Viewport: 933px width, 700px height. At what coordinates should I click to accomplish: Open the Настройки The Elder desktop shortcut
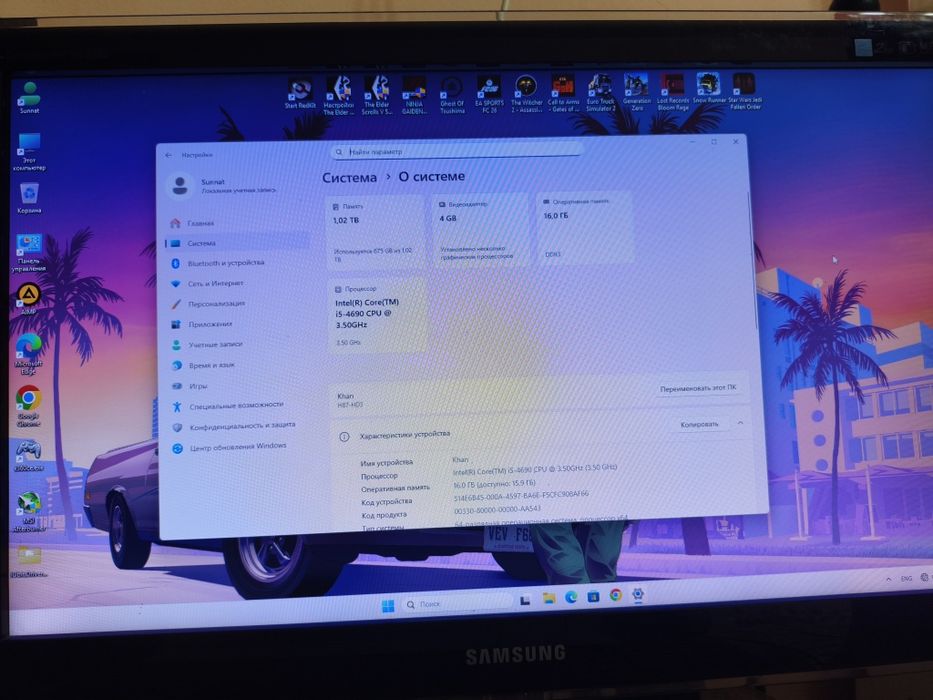pos(338,95)
